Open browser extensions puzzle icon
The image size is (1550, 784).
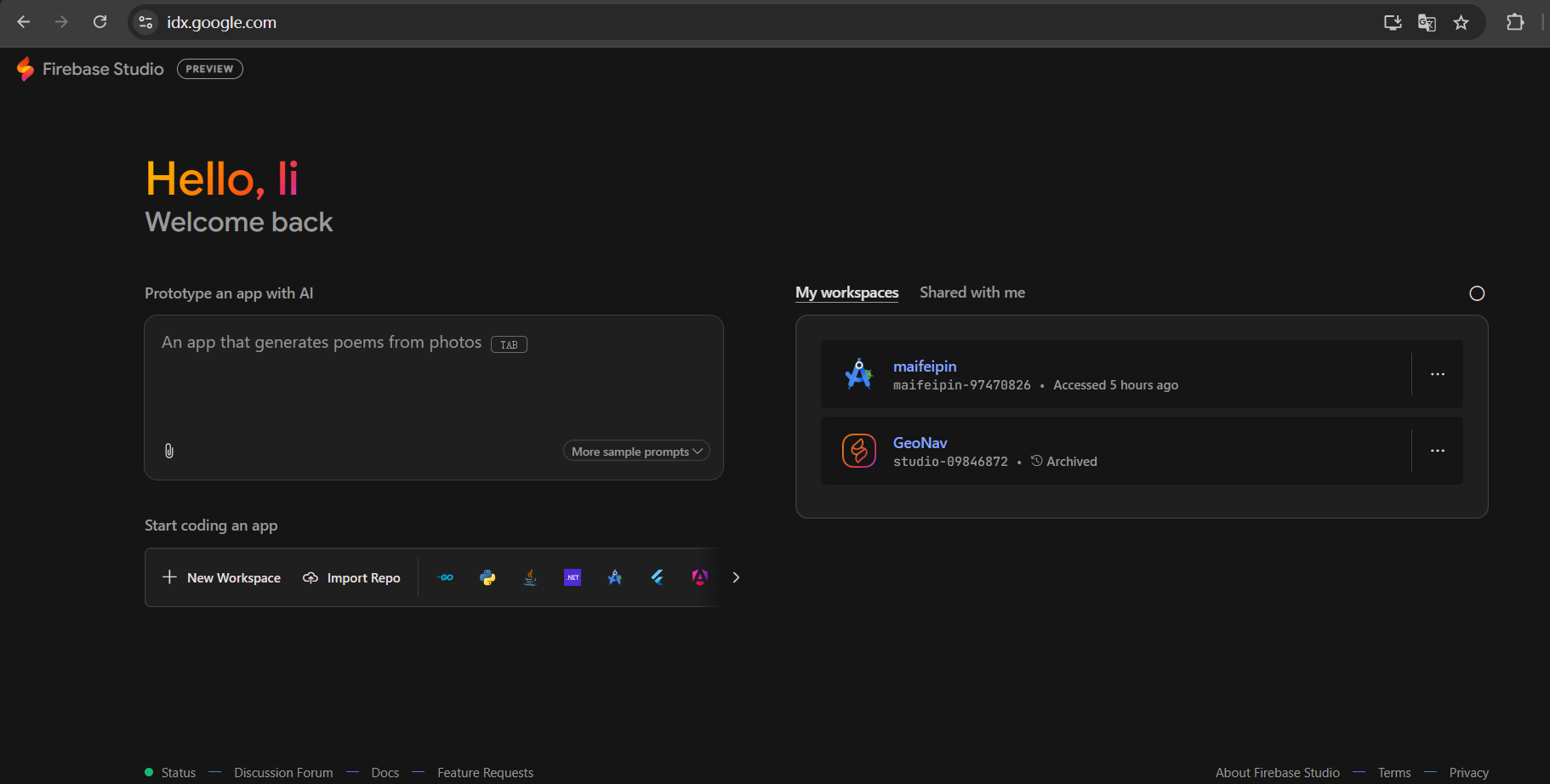(1515, 22)
